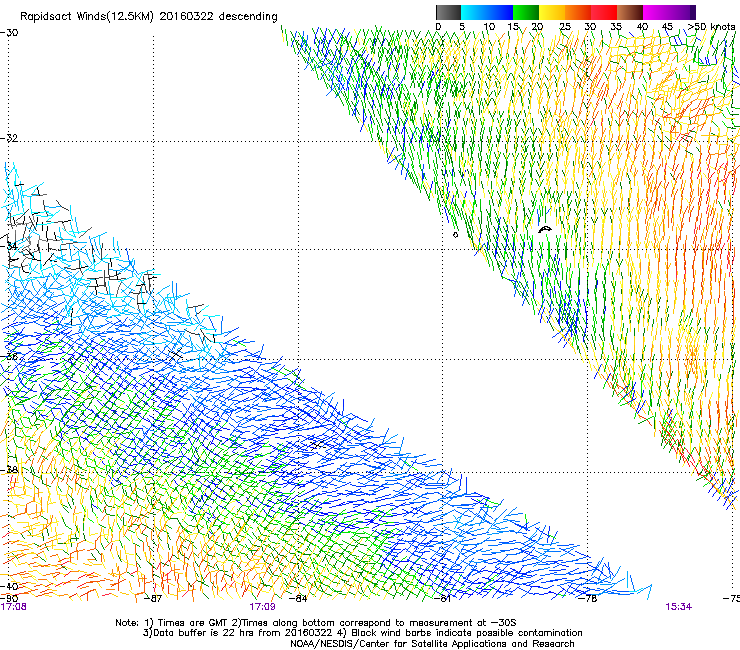Image resolution: width=740 pixels, height=650 pixels.
Task: Click the title 'Rapidscat Winds(12.5KM) 20160322 descending'
Action: [x=149, y=17]
